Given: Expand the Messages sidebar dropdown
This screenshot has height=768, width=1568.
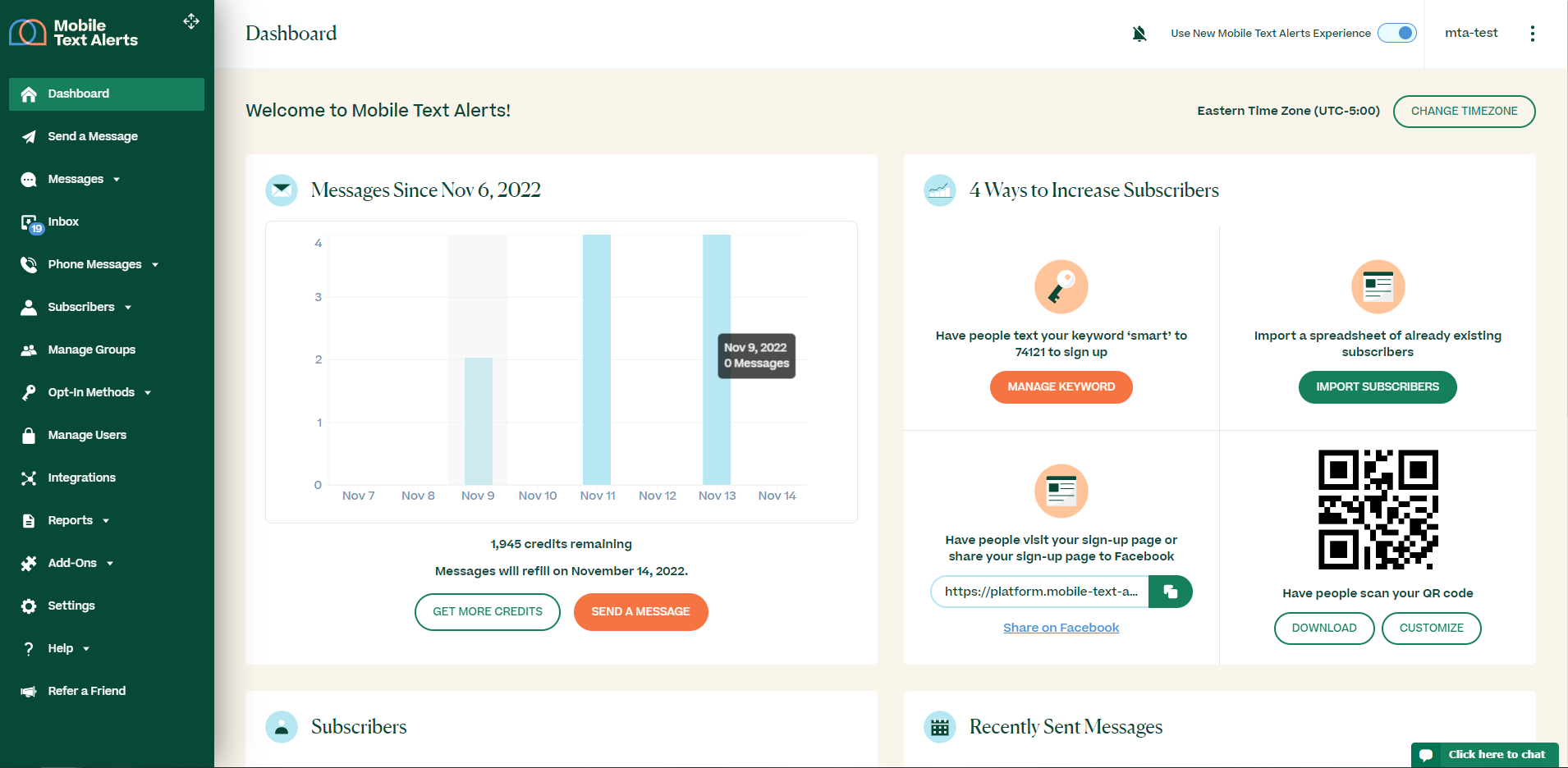Looking at the screenshot, I should point(118,179).
